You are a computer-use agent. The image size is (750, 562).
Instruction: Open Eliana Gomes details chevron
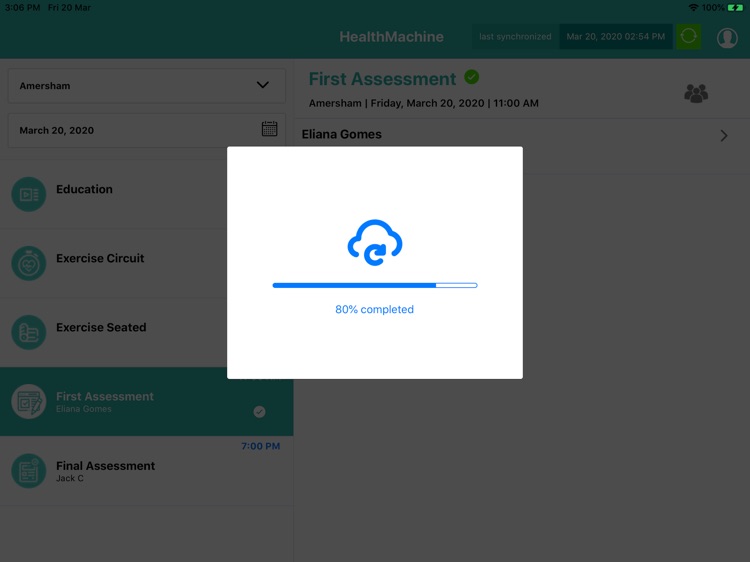click(x=724, y=136)
